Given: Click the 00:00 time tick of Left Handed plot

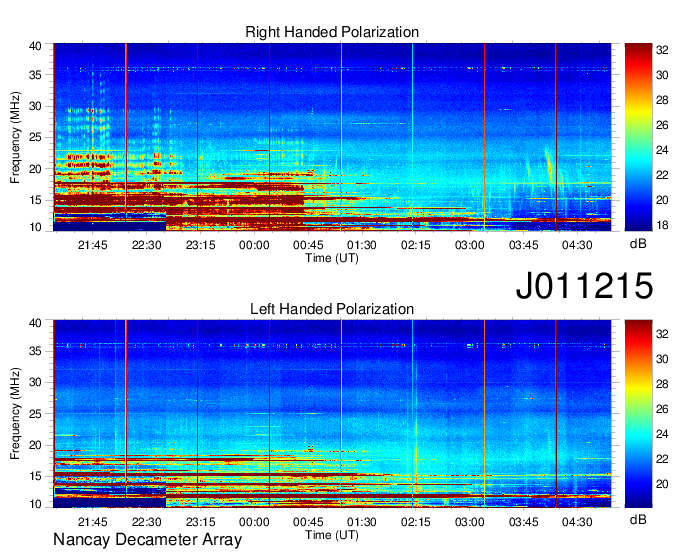Looking at the screenshot, I should tap(254, 522).
